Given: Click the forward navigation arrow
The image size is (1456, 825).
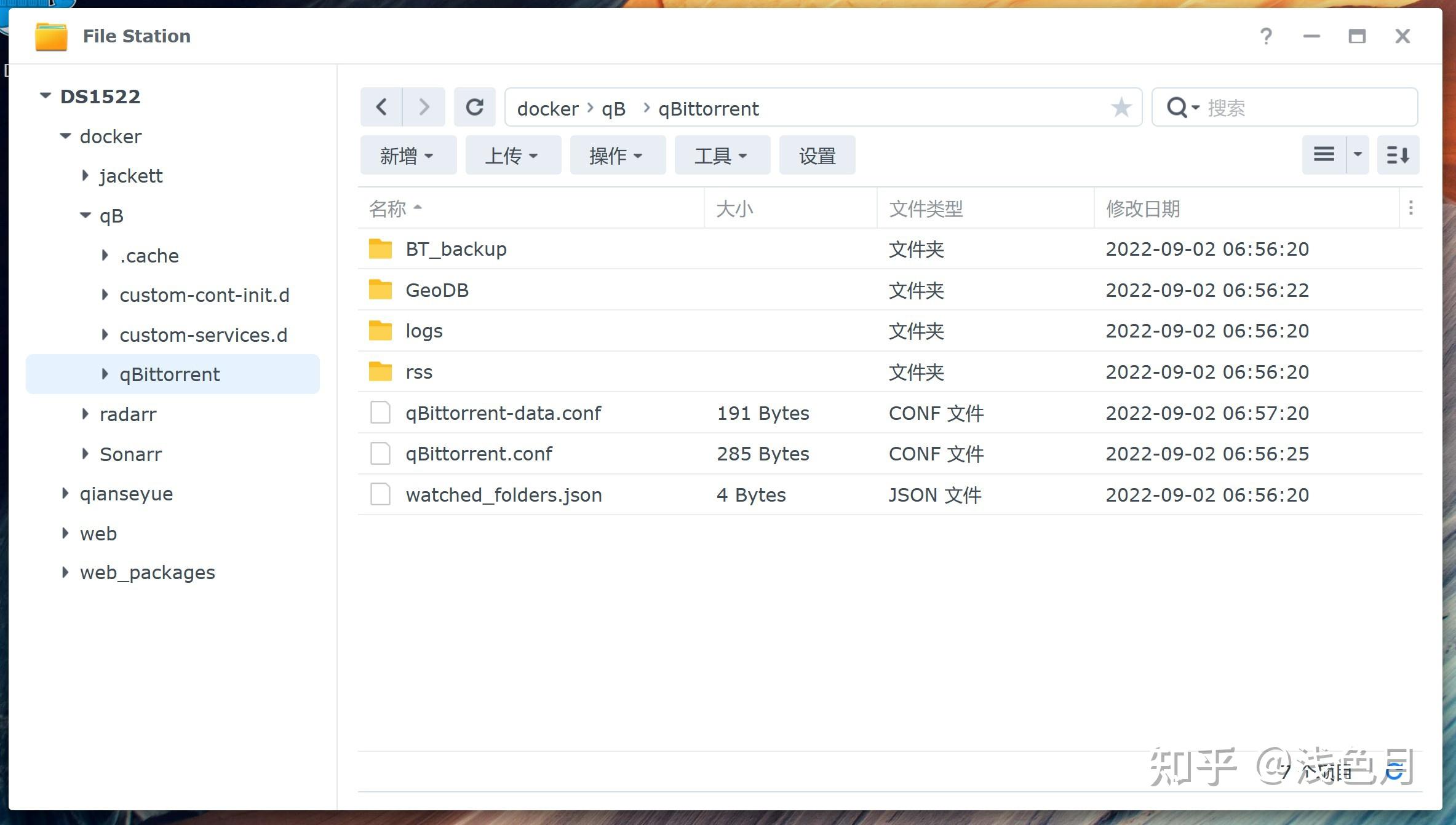Looking at the screenshot, I should coord(423,107).
